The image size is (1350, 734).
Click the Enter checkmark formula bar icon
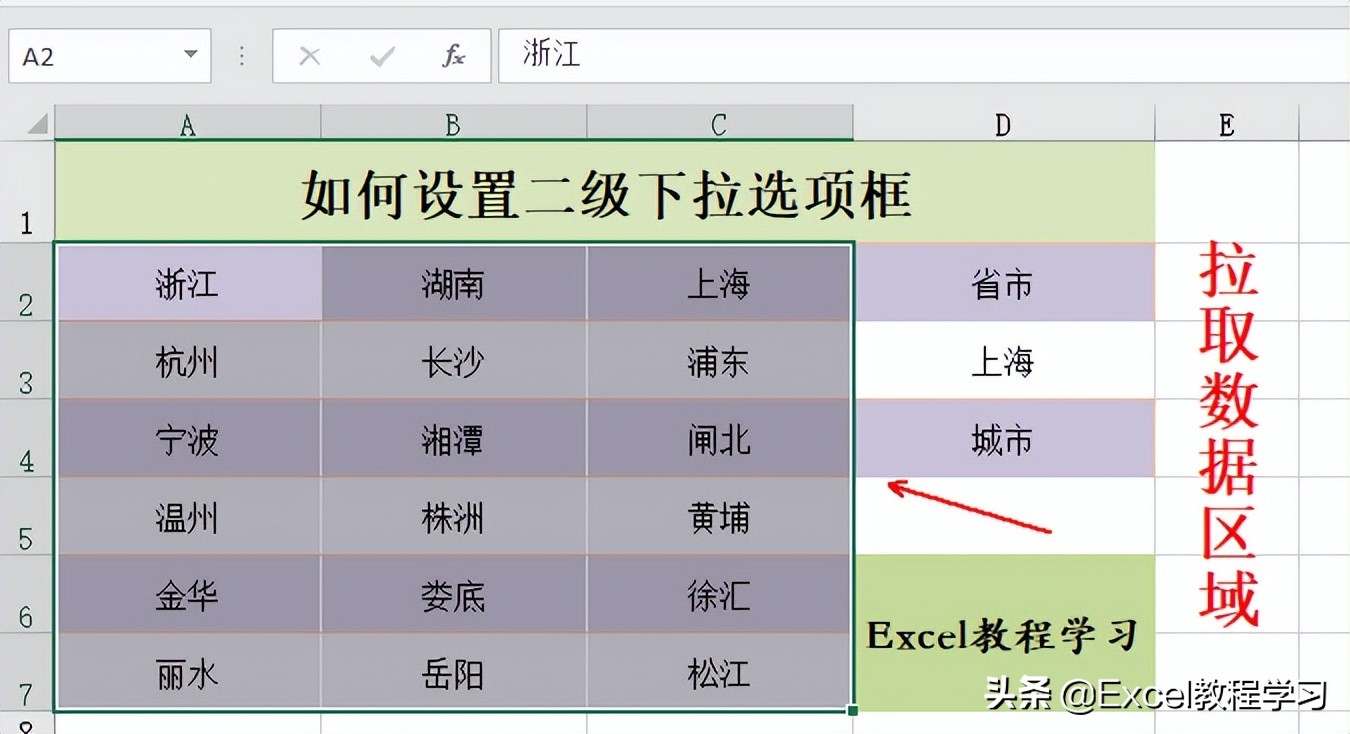point(382,56)
